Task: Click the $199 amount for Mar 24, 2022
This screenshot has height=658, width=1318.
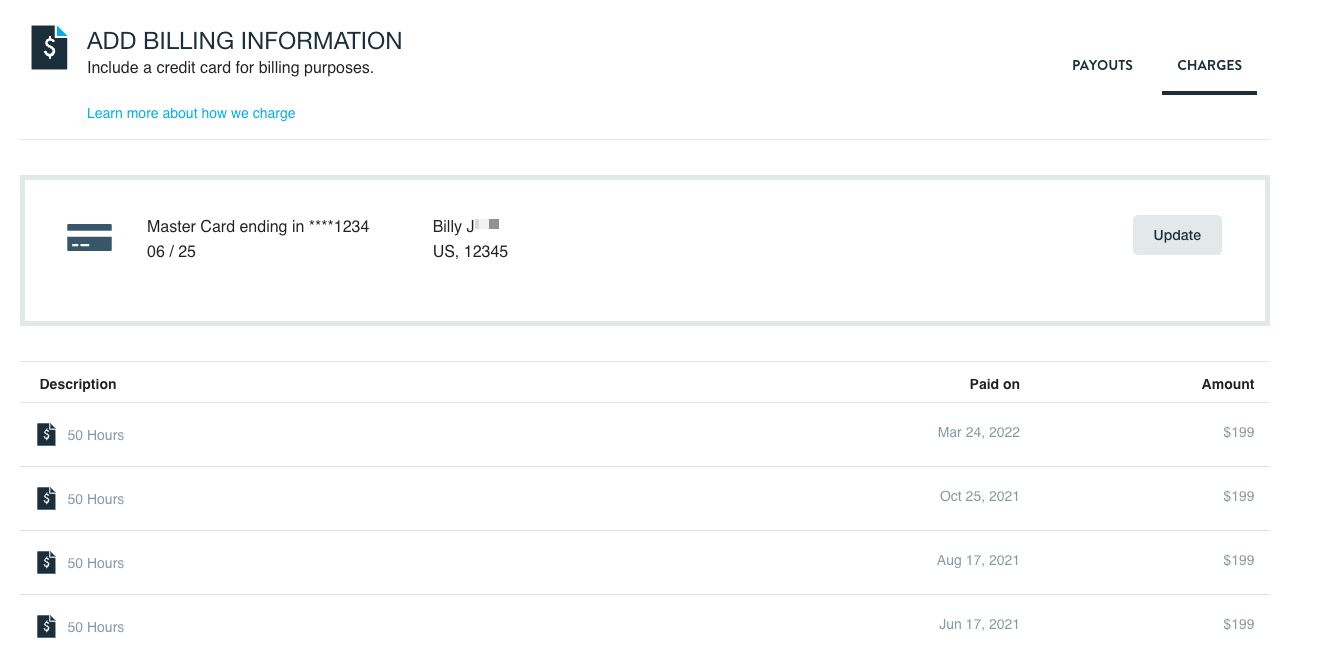Action: [1238, 432]
